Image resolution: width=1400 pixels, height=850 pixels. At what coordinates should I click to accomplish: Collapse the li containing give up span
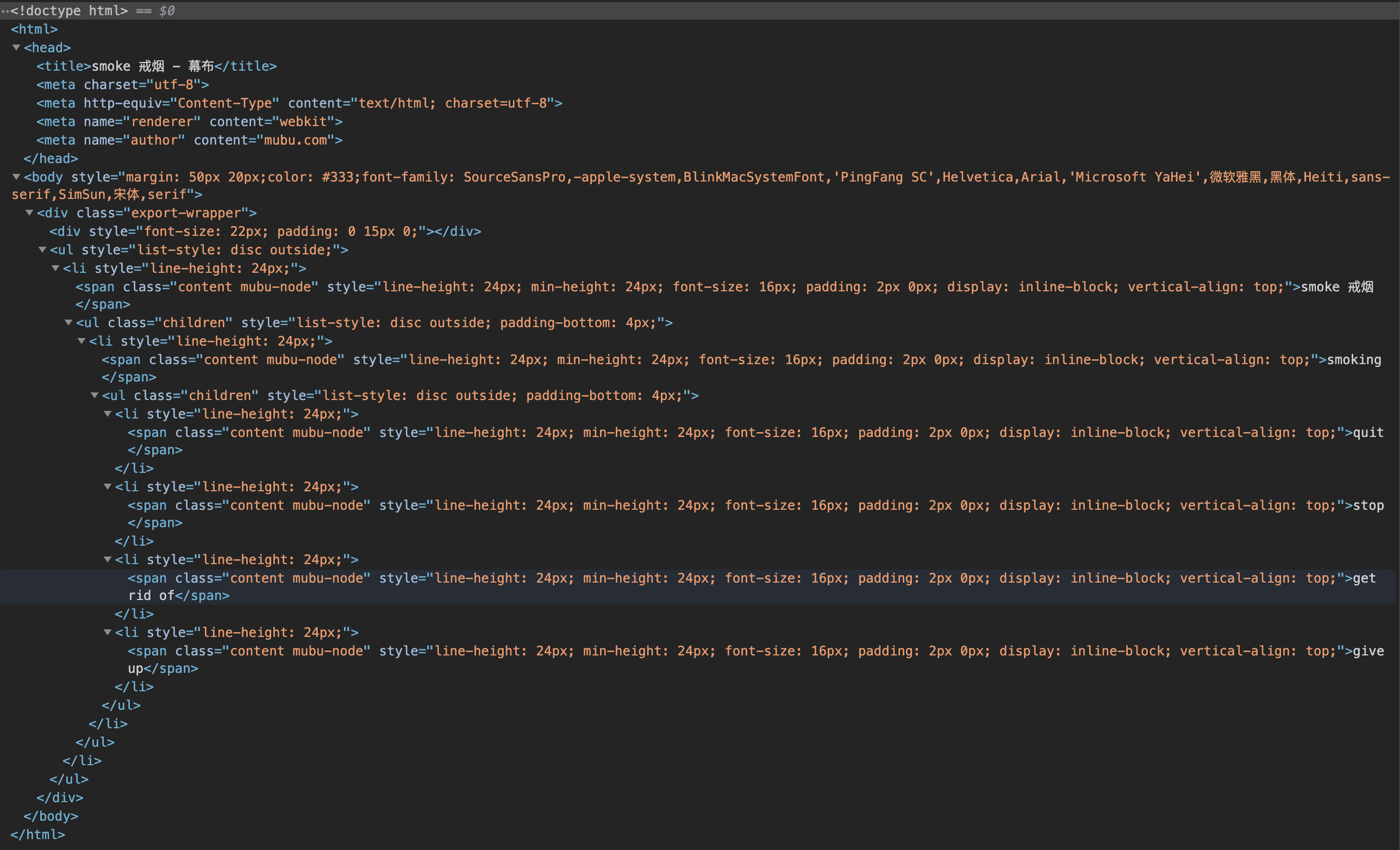click(x=108, y=633)
